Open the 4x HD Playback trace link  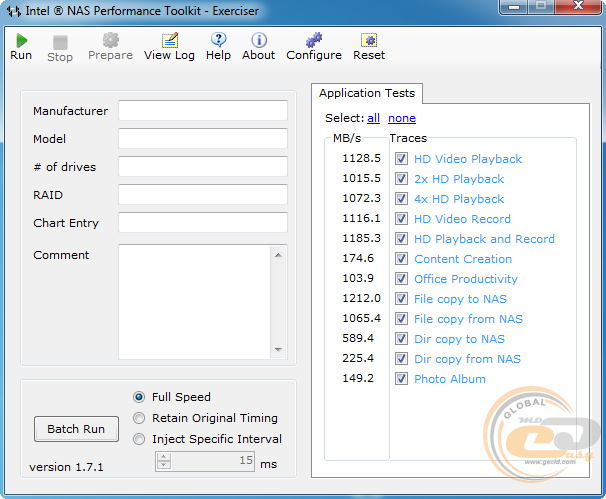pyautogui.click(x=459, y=199)
